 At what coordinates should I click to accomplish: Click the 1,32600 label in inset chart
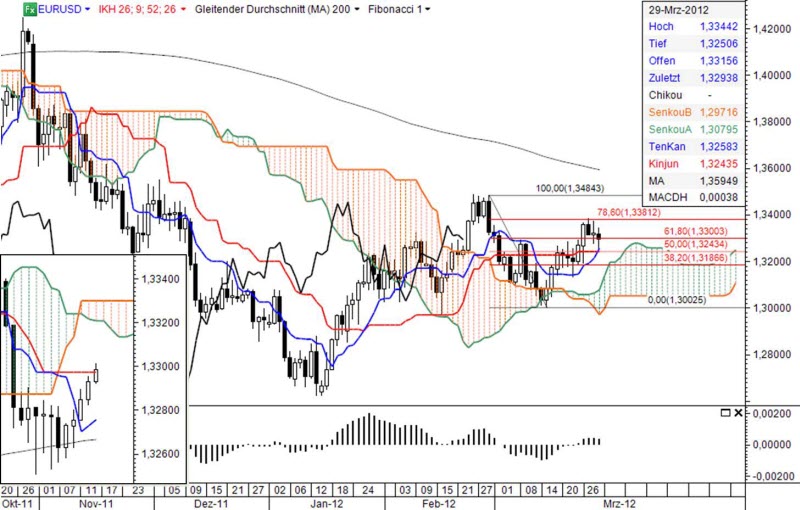[x=161, y=454]
